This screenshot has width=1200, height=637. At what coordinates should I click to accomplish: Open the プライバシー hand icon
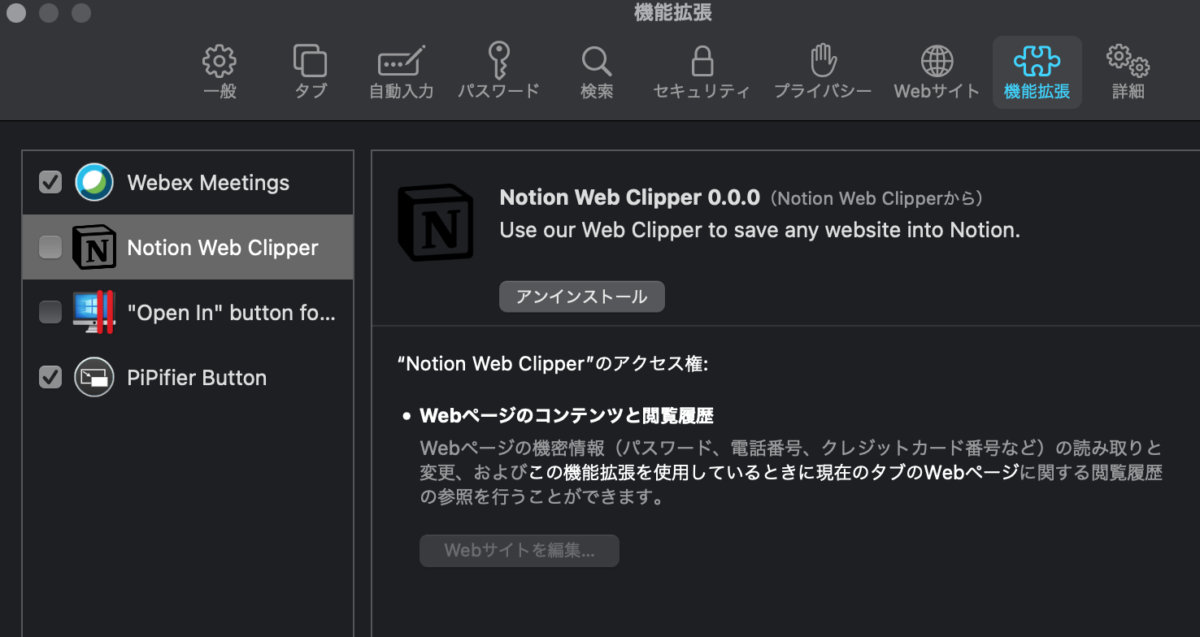coord(822,61)
